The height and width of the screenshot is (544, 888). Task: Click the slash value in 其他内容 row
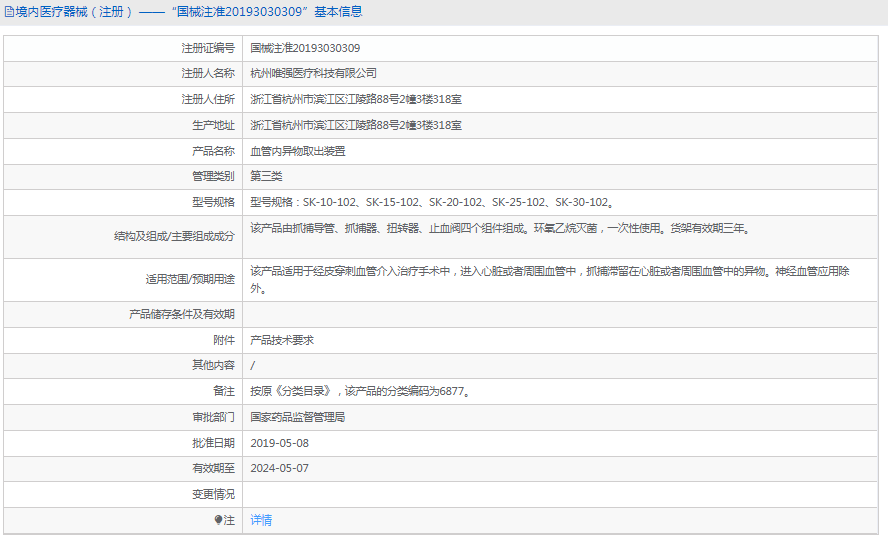[x=253, y=366]
